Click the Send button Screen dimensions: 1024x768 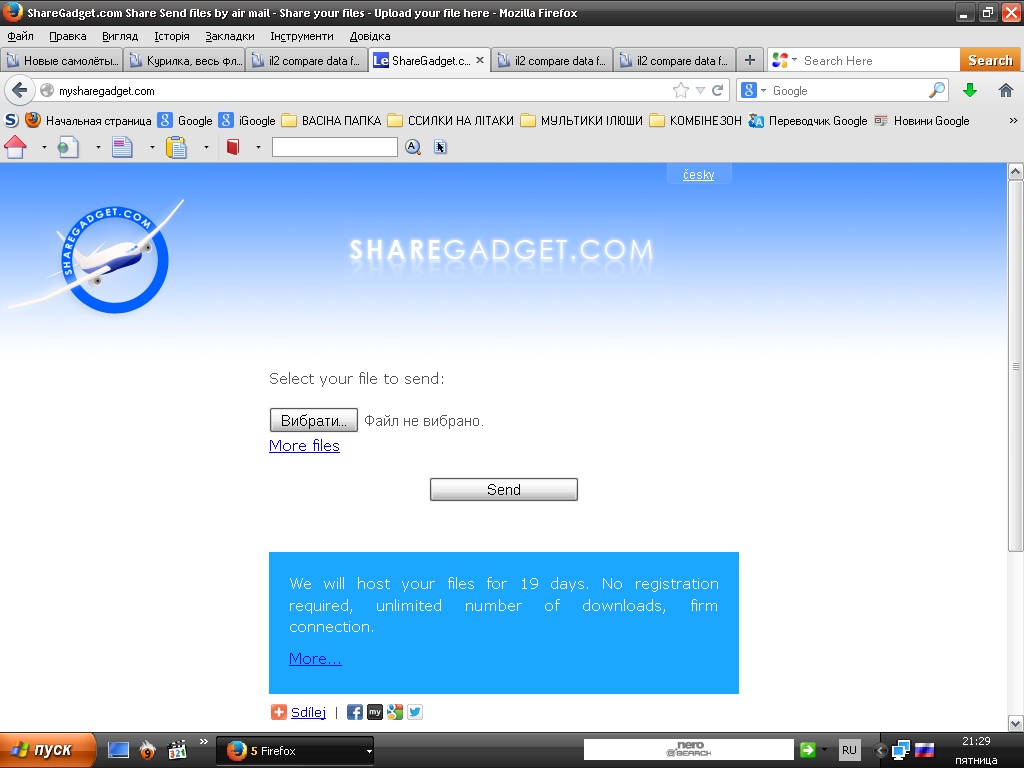[504, 490]
